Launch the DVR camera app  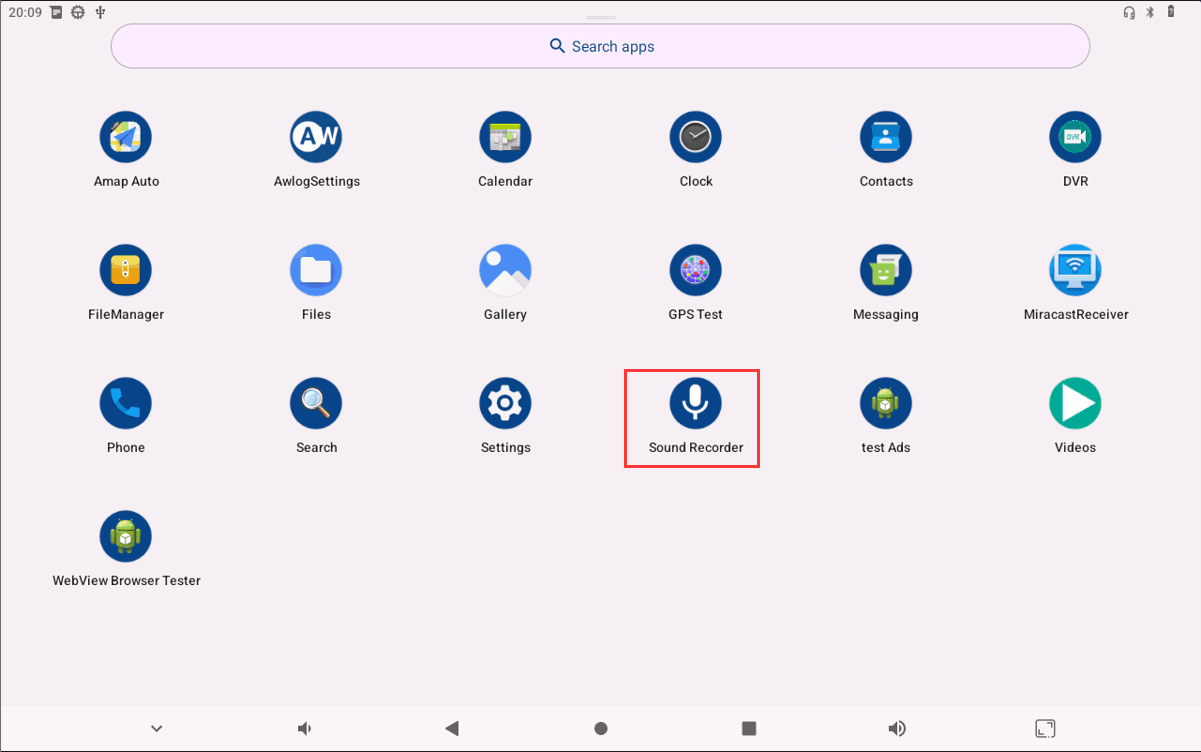pos(1075,137)
